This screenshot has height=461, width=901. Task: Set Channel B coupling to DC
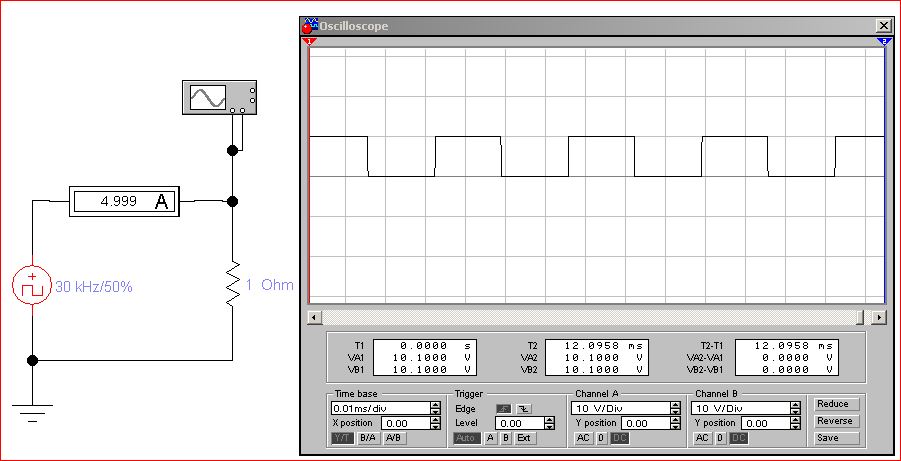coord(738,438)
